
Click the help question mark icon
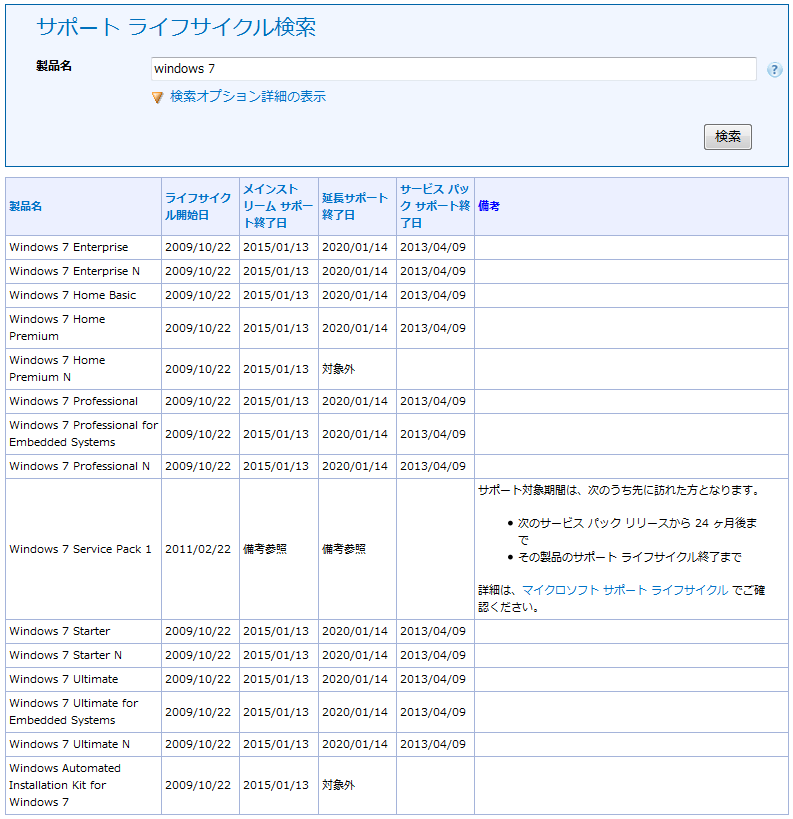[x=774, y=69]
